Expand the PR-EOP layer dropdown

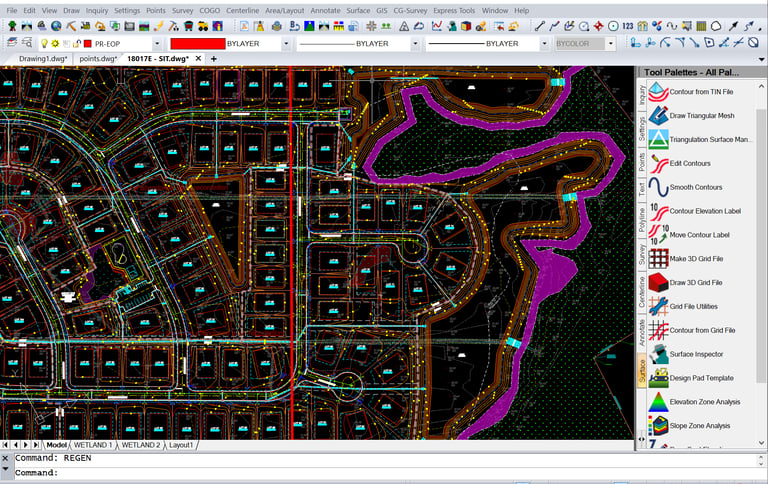(157, 44)
